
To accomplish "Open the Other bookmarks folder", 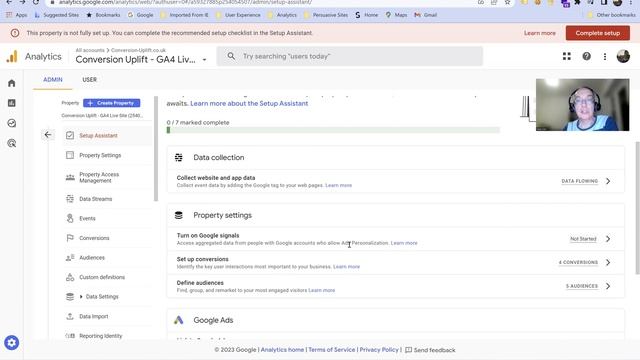I will tap(611, 15).
